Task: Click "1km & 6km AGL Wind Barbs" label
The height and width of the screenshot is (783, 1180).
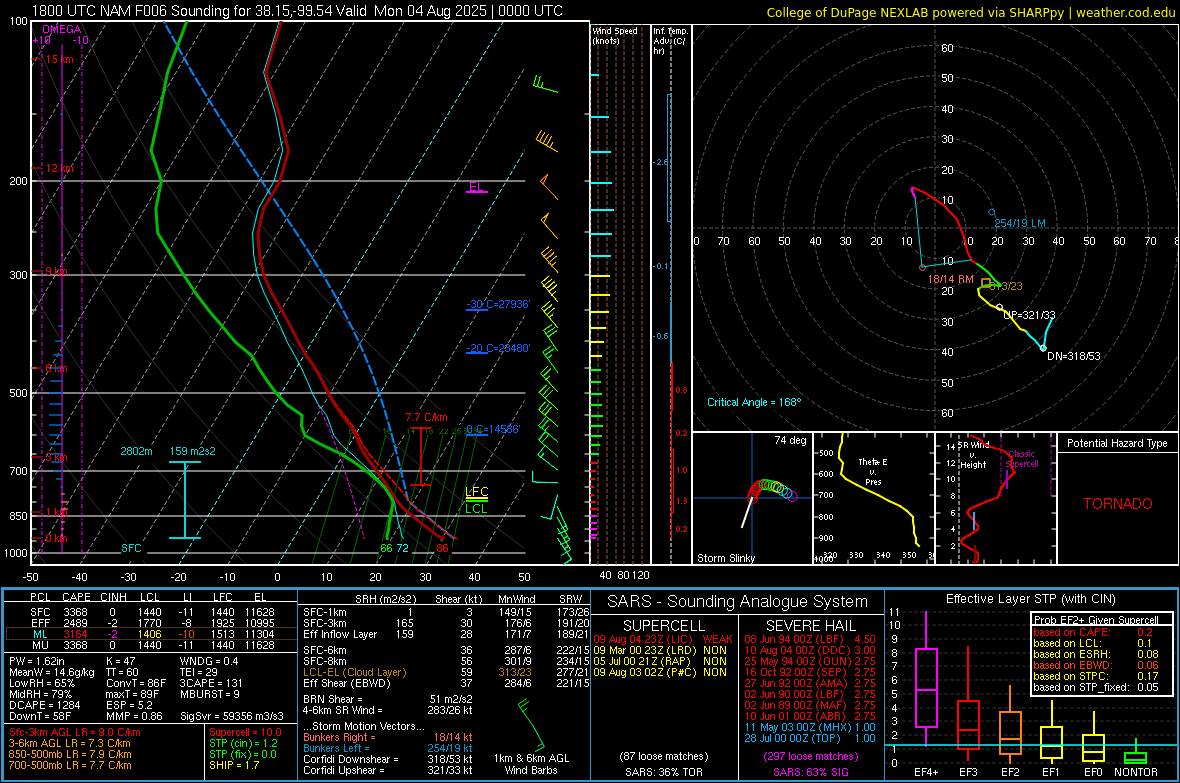Action: click(531, 764)
